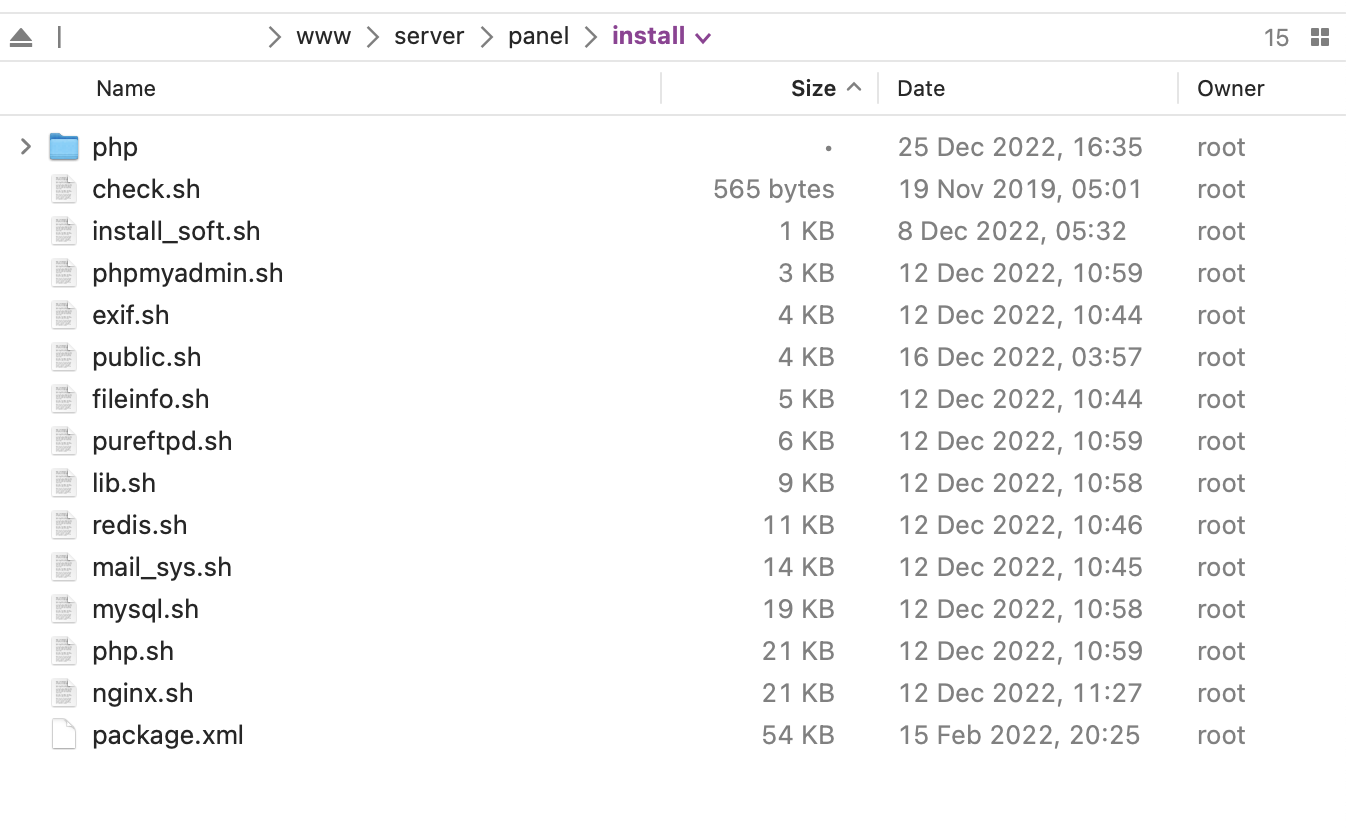
Task: Click the grid view icon at top right
Action: (x=1320, y=38)
